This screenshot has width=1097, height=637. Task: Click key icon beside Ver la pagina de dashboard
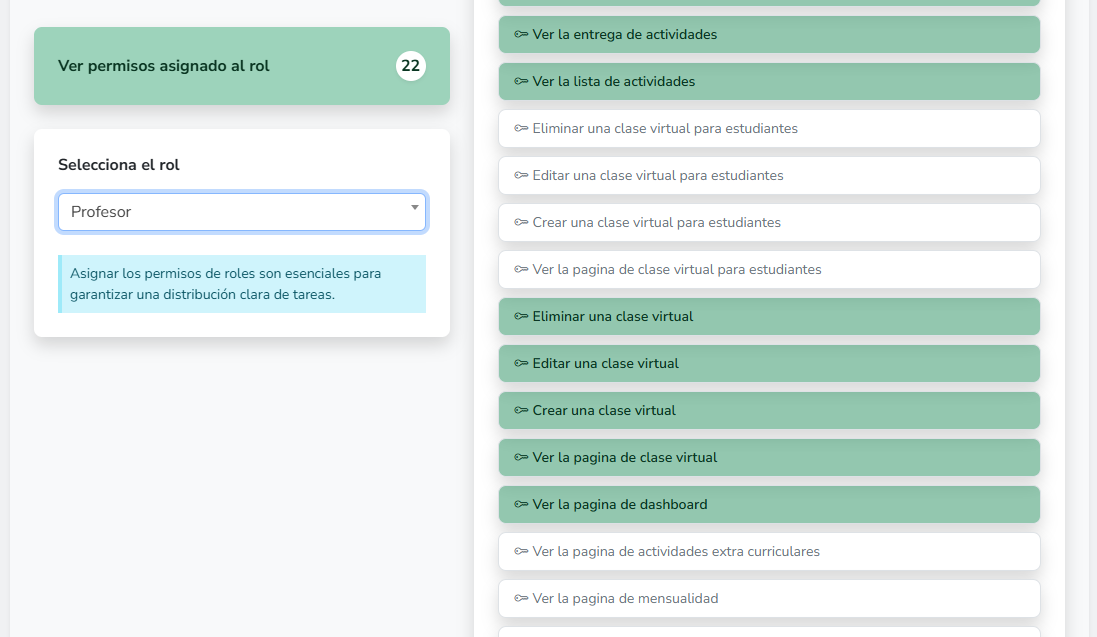521,504
